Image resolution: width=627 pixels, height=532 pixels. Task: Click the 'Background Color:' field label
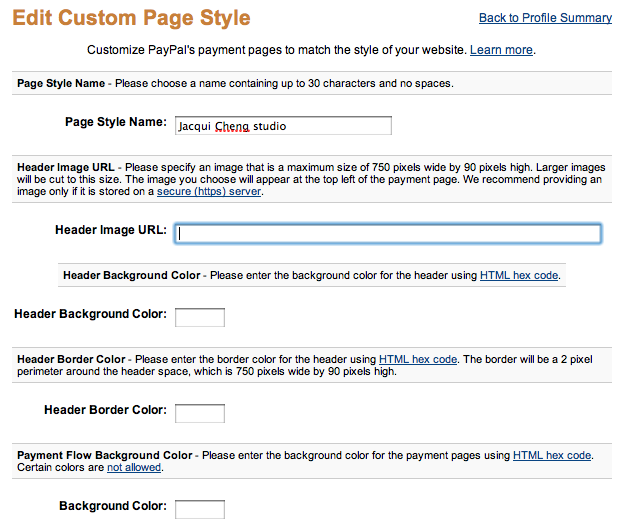[x=113, y=506]
